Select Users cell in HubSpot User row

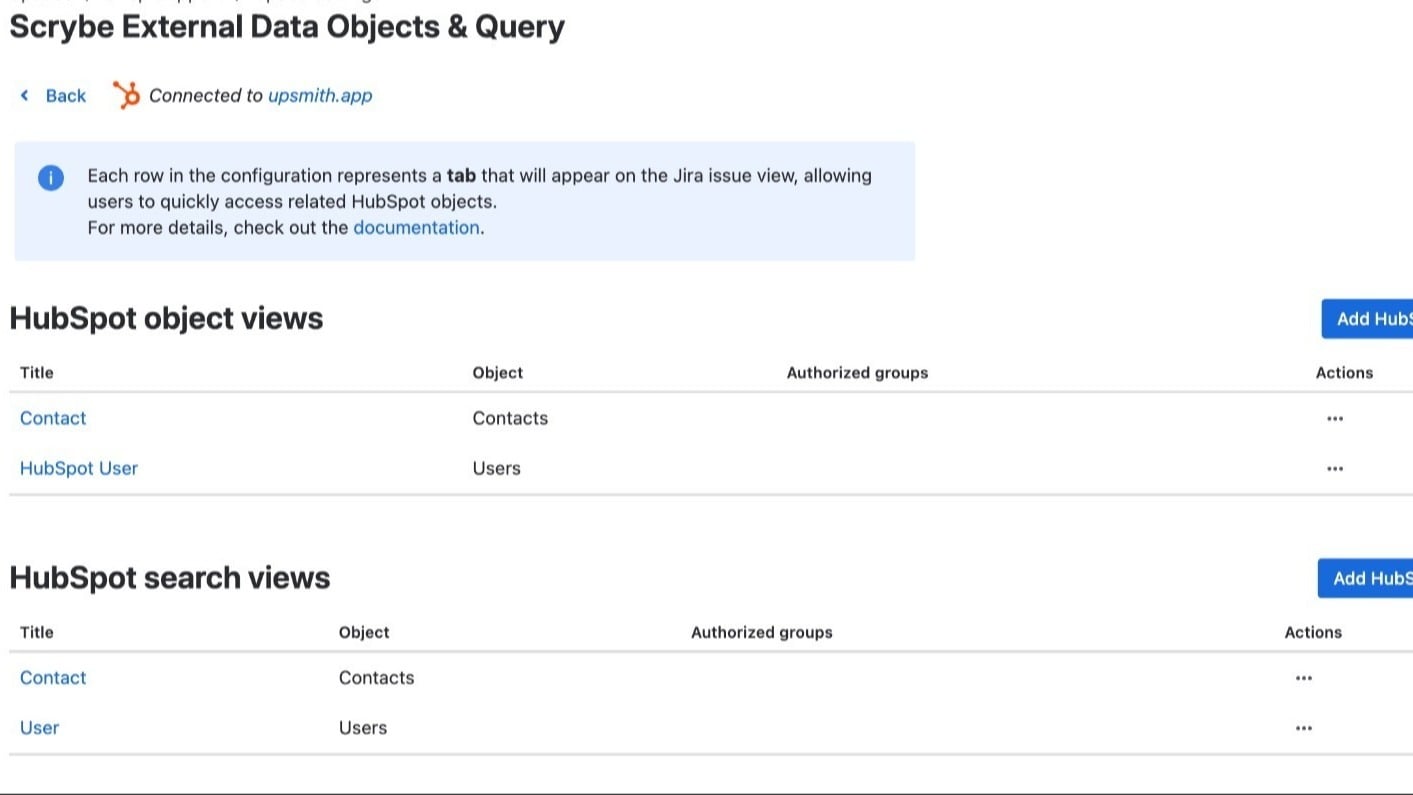click(497, 468)
